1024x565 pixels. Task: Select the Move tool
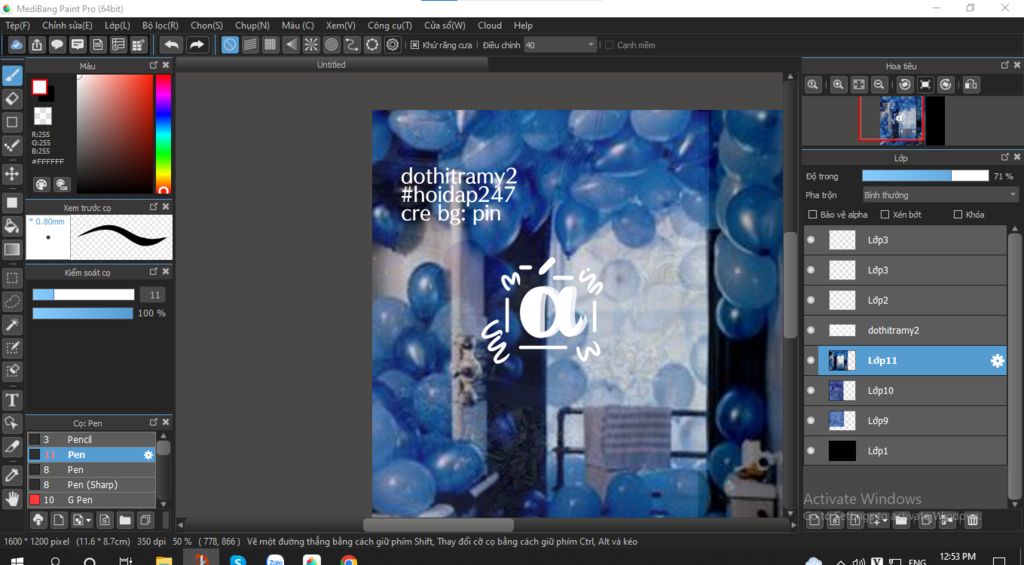point(12,173)
